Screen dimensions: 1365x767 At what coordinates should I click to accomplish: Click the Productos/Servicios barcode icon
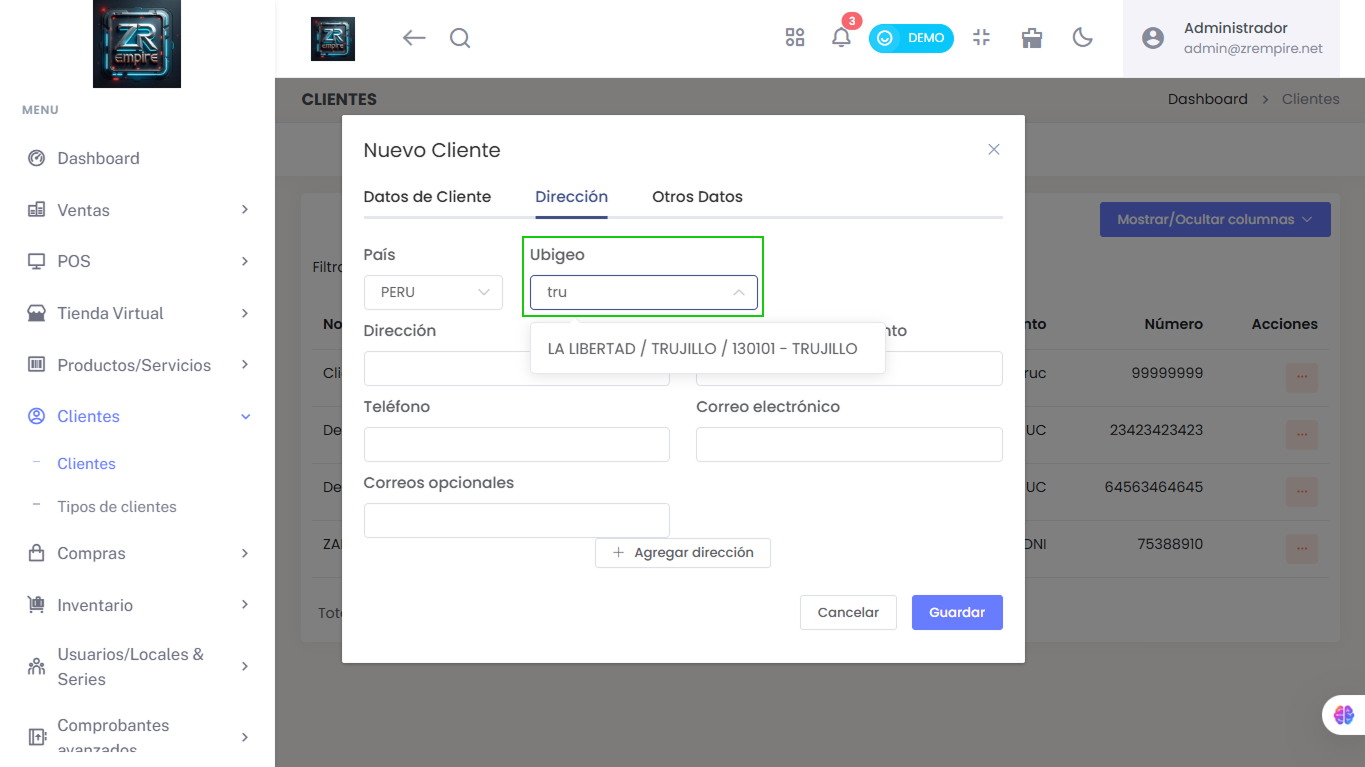point(37,365)
